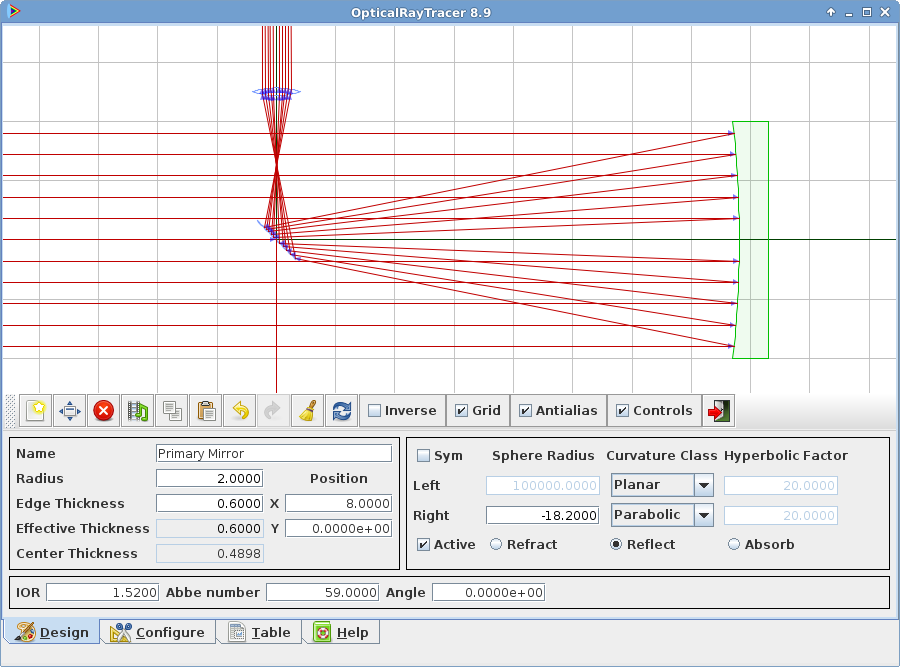900x667 pixels.
Task: Click the copy icon in toolbar
Action: click(172, 411)
